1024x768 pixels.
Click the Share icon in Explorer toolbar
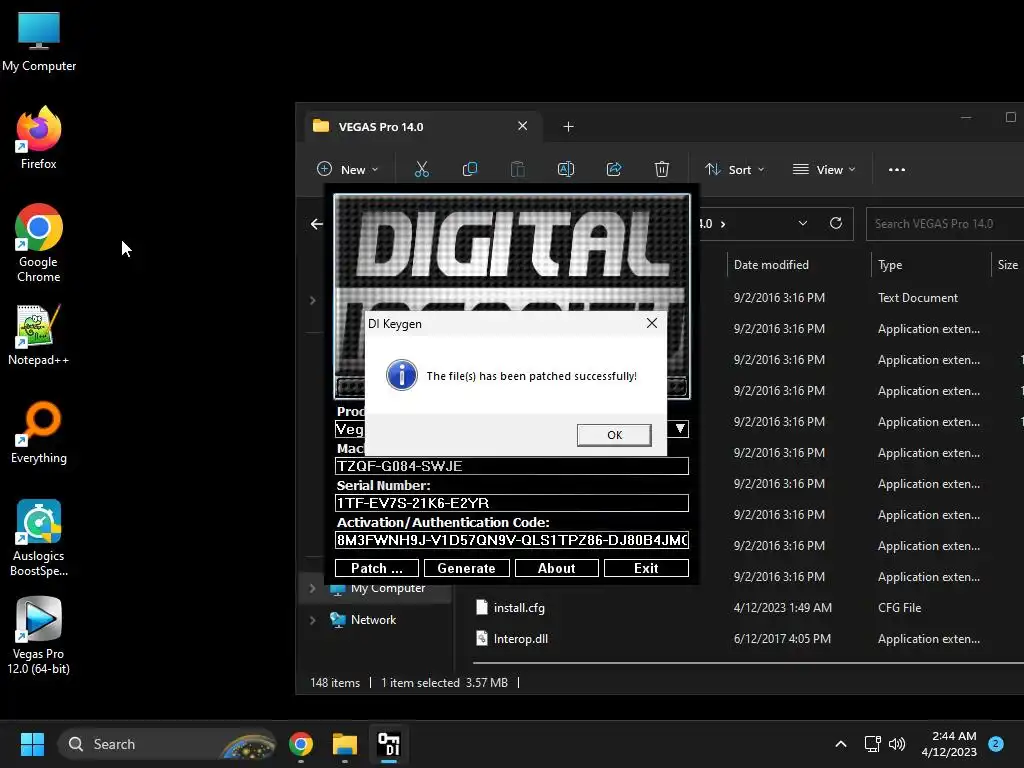click(614, 170)
